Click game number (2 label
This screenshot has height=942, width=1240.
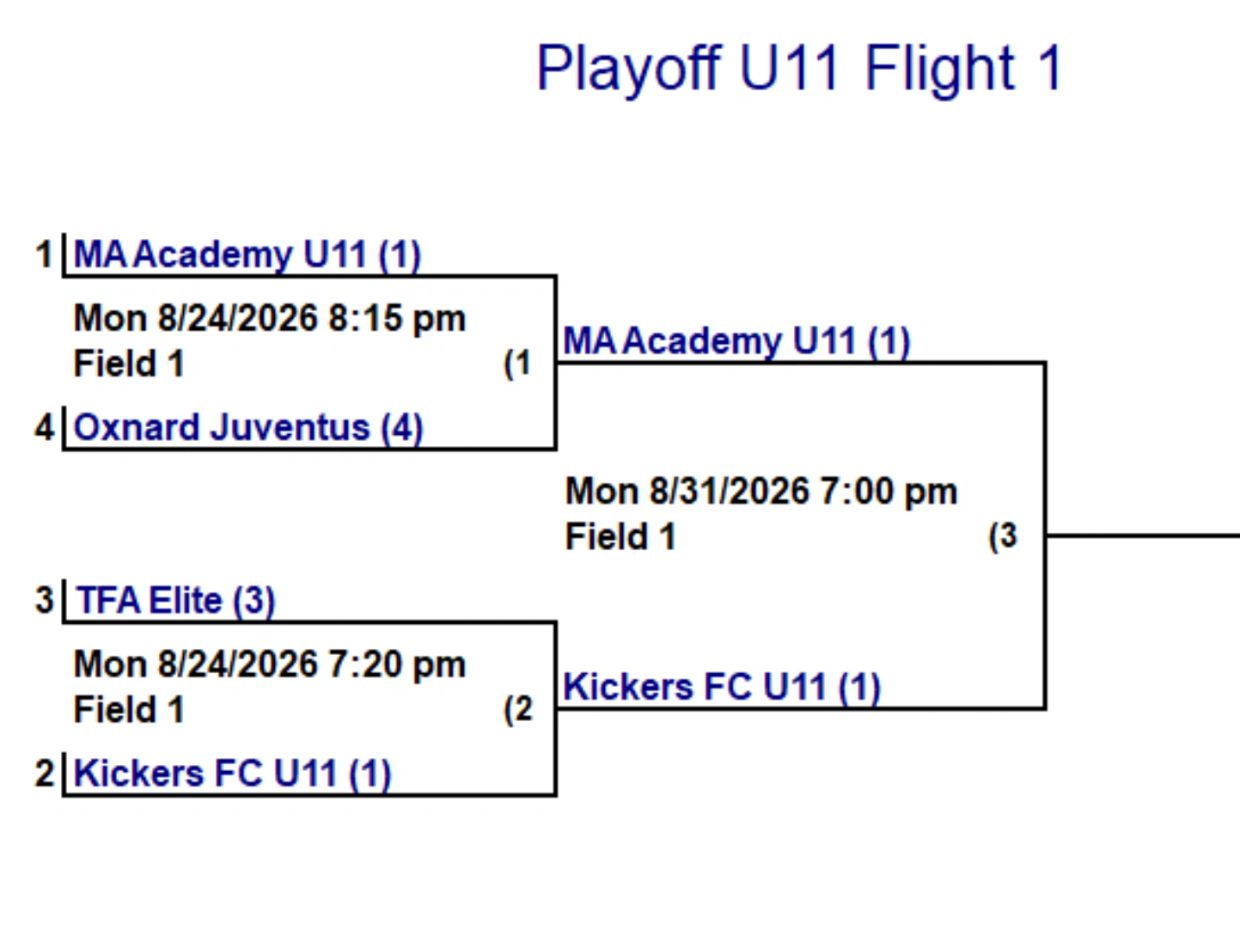(x=517, y=710)
